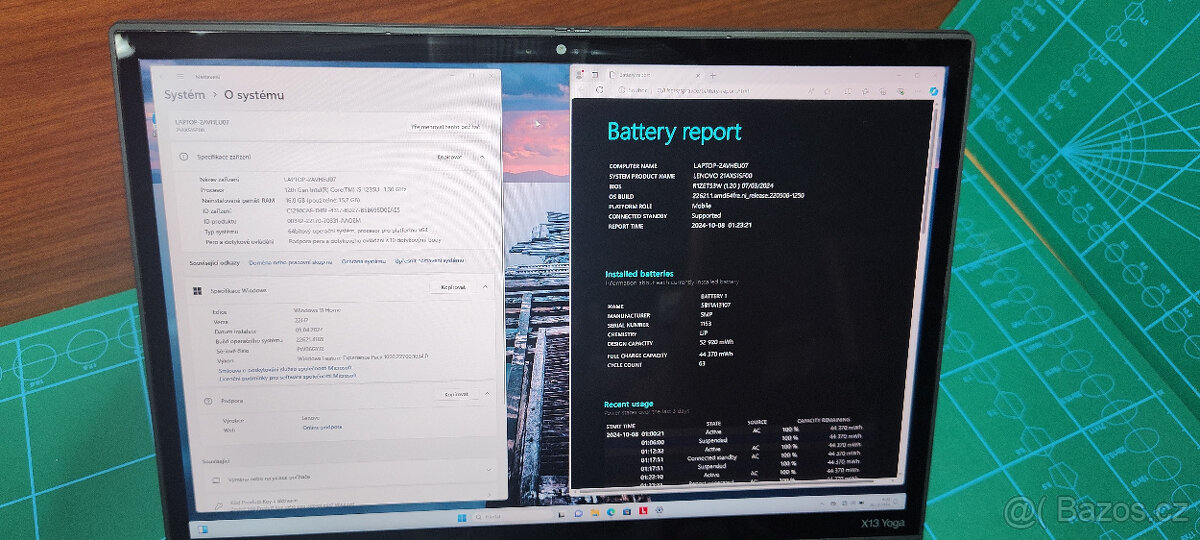1200x540 pixels.
Task: Open the Windows Start button on taskbar
Action: coord(460,517)
